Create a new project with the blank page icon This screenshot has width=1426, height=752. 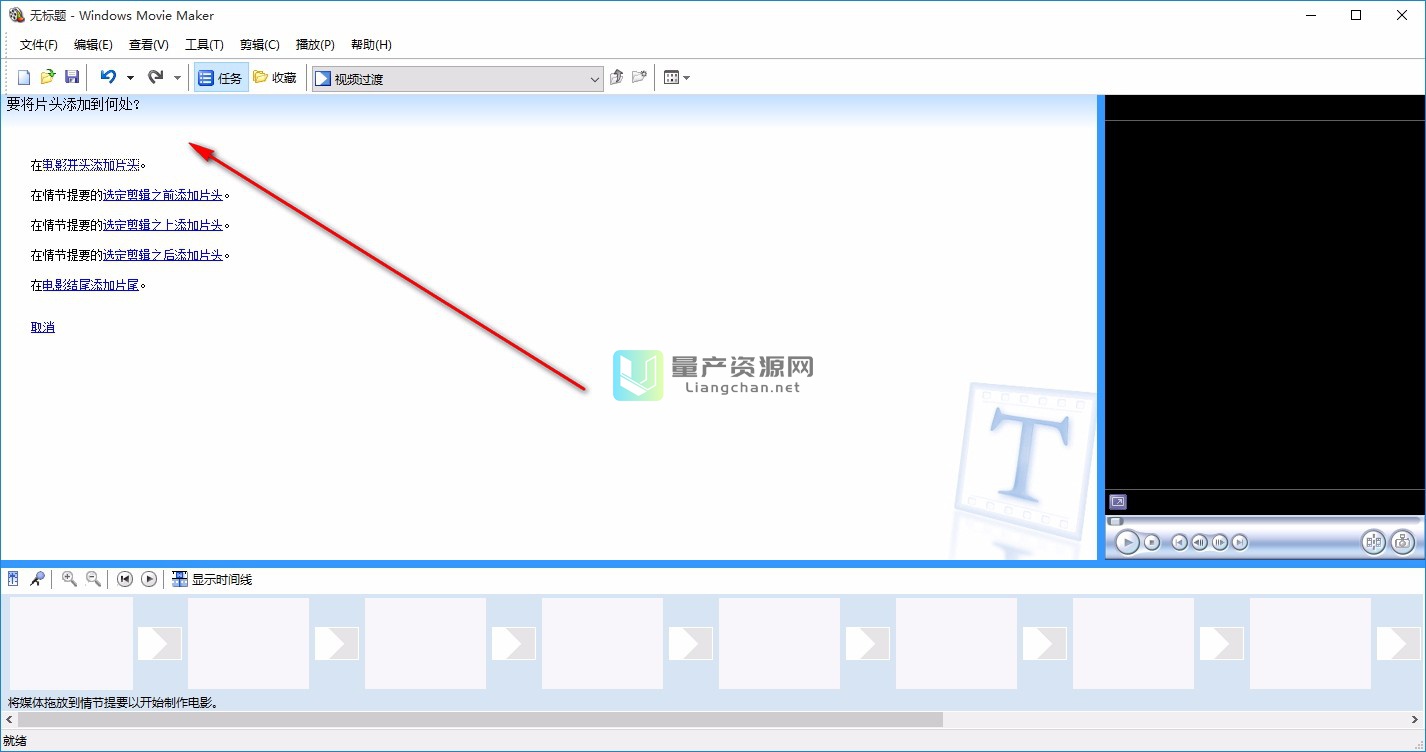[24, 77]
